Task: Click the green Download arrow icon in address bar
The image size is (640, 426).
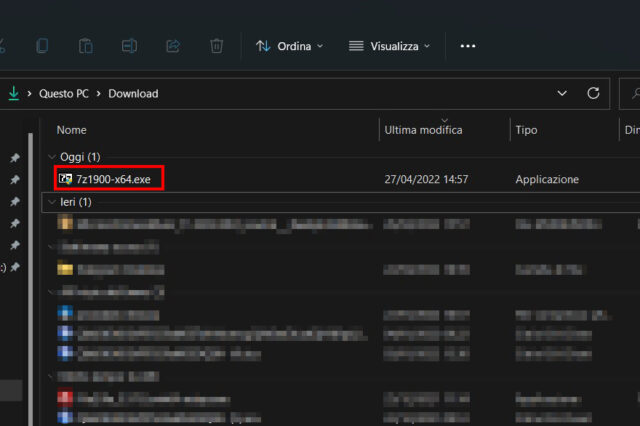Action: click(x=13, y=93)
